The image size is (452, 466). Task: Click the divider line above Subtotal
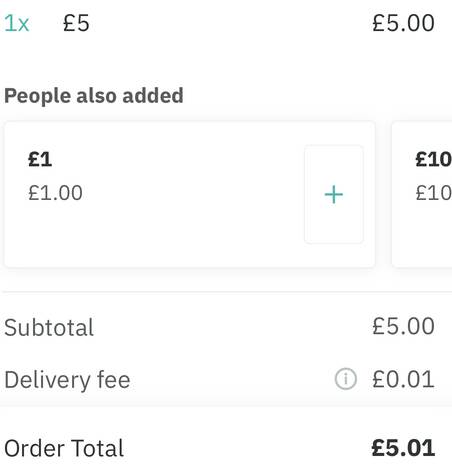tap(227, 292)
